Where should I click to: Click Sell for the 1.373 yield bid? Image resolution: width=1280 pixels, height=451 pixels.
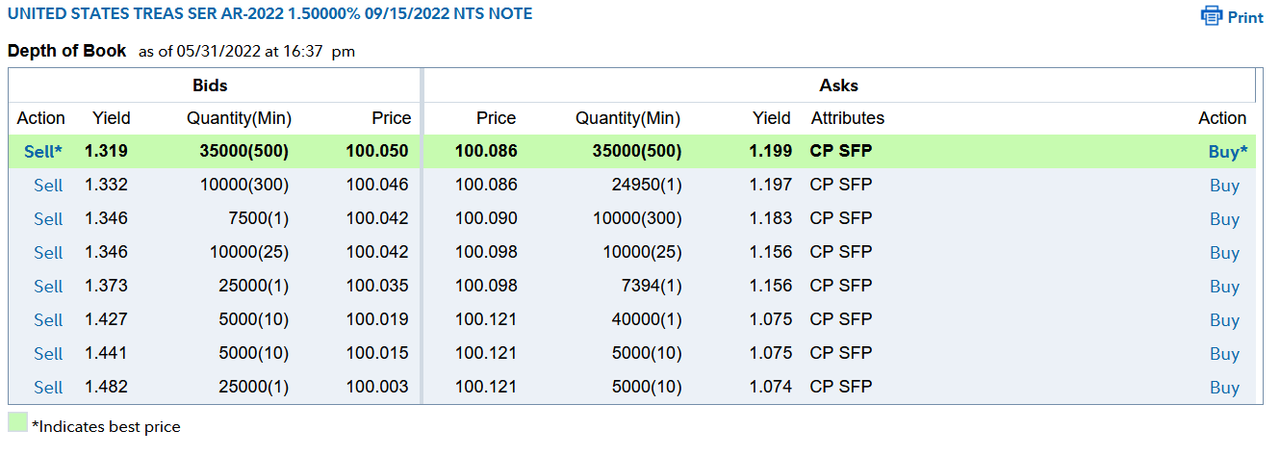pyautogui.click(x=48, y=286)
